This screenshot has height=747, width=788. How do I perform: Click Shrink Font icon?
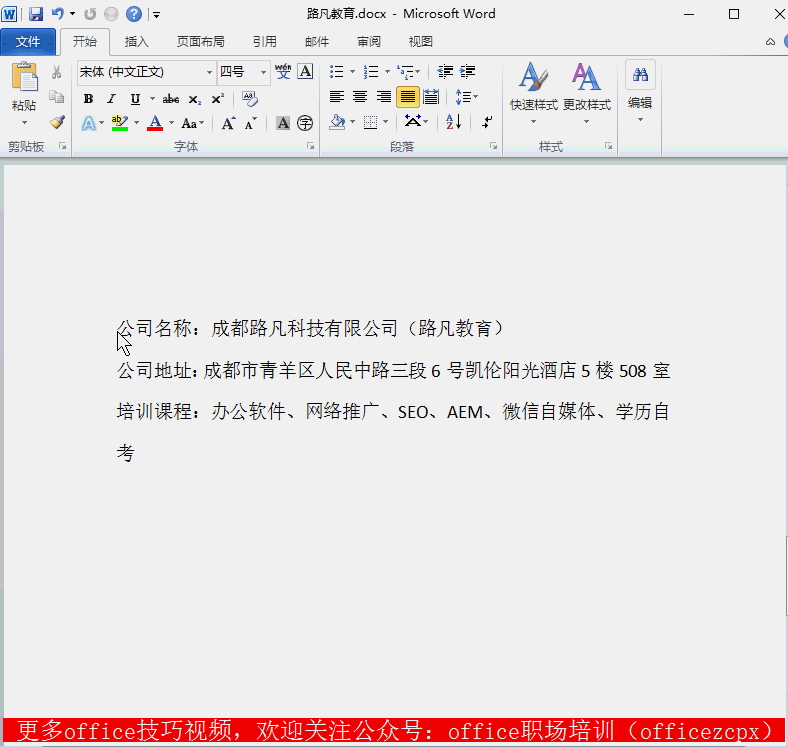[x=250, y=123]
